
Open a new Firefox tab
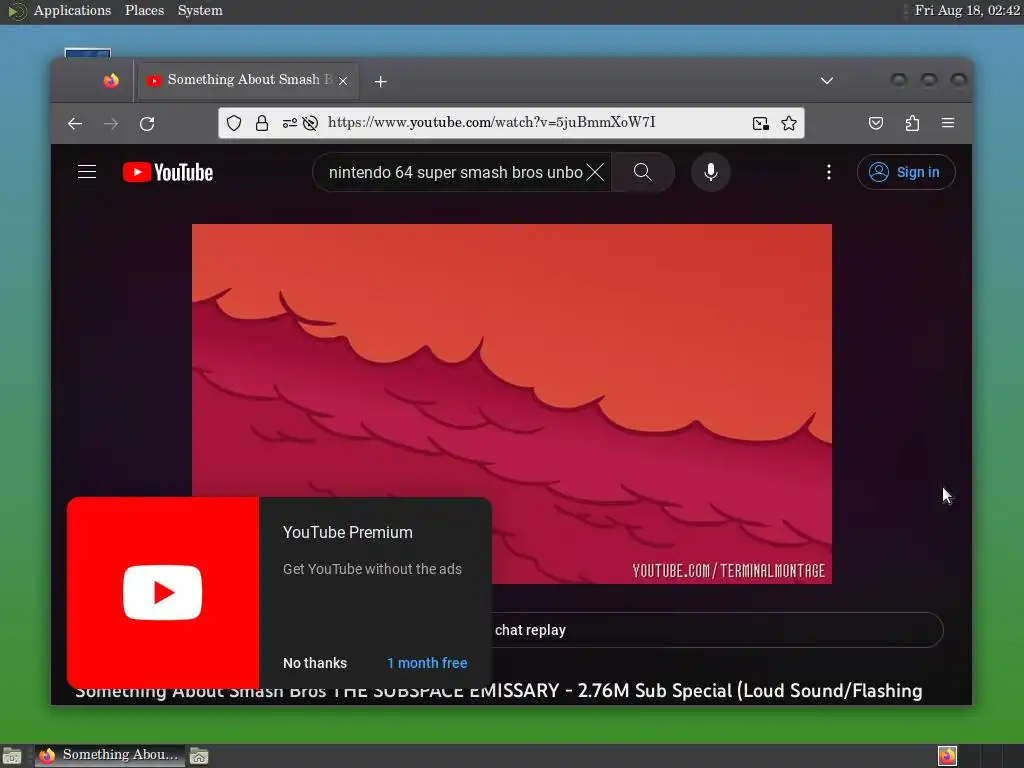click(x=381, y=82)
